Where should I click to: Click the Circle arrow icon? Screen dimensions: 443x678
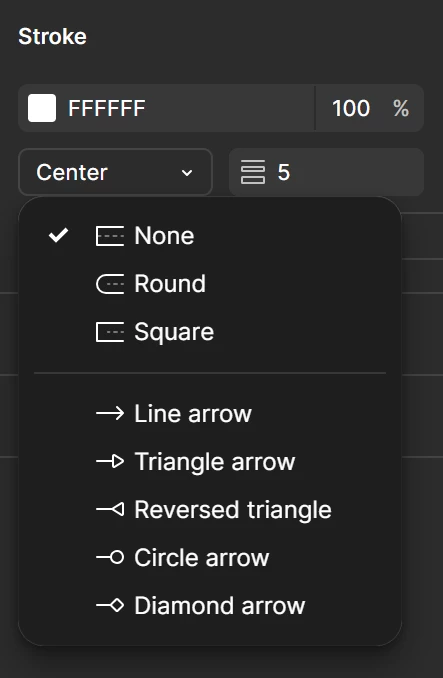point(110,557)
